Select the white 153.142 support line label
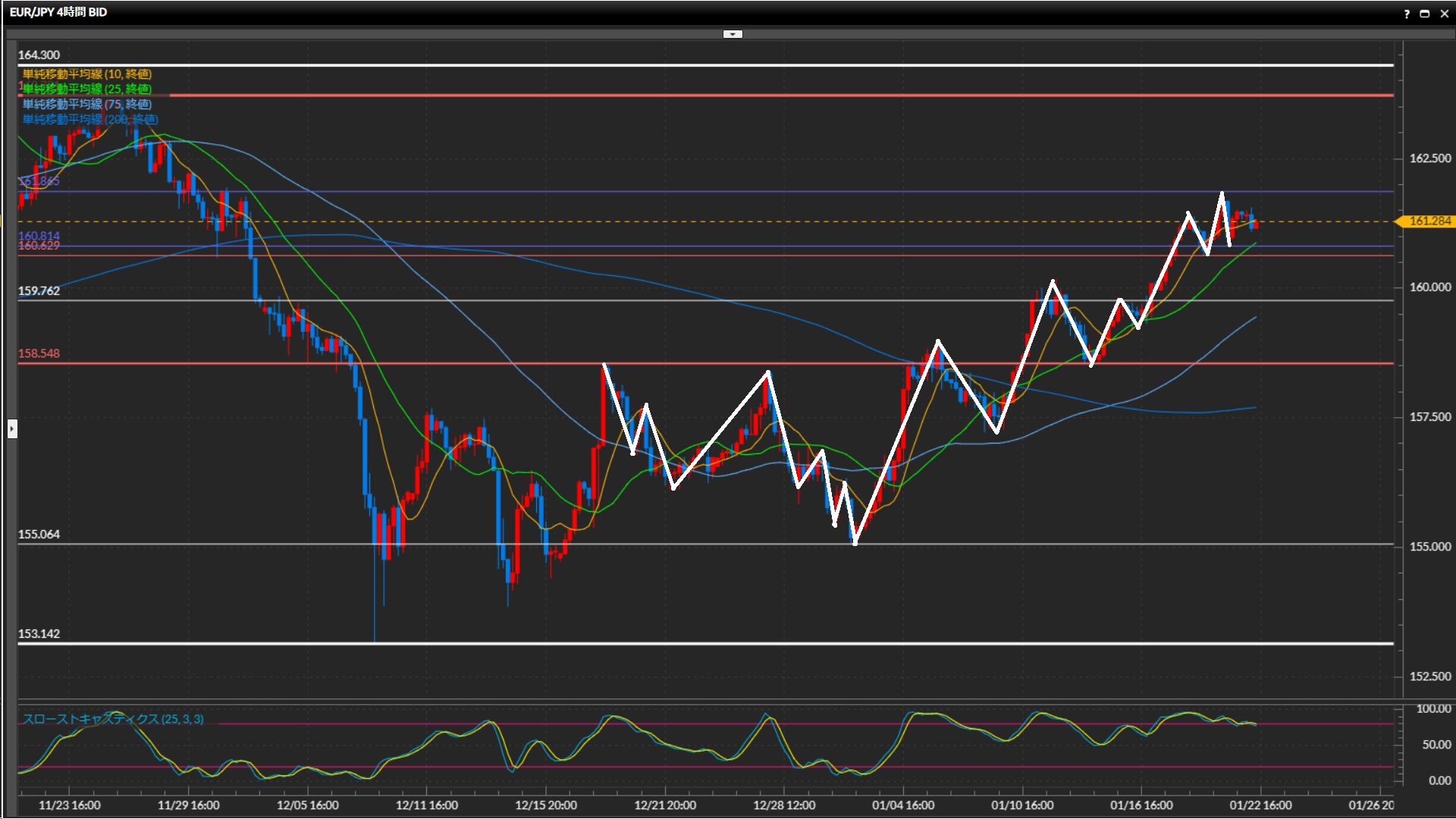This screenshot has width=1456, height=819. click(39, 633)
